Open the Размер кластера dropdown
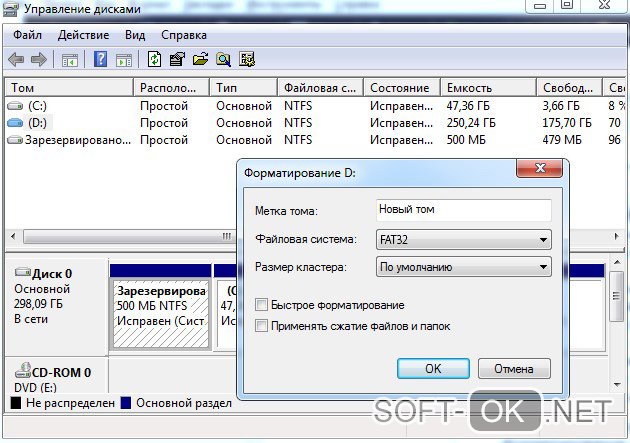630x443 pixels. (464, 267)
